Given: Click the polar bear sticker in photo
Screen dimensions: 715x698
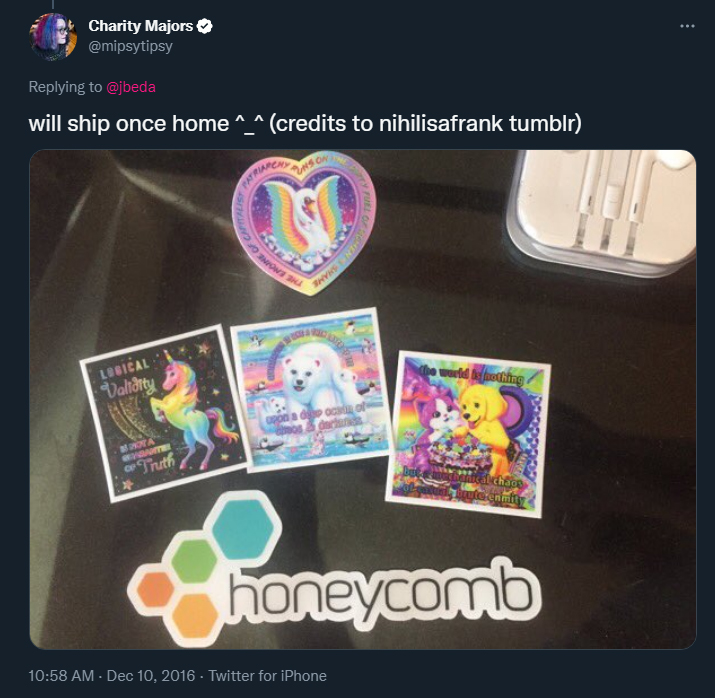Looking at the screenshot, I should (x=311, y=390).
